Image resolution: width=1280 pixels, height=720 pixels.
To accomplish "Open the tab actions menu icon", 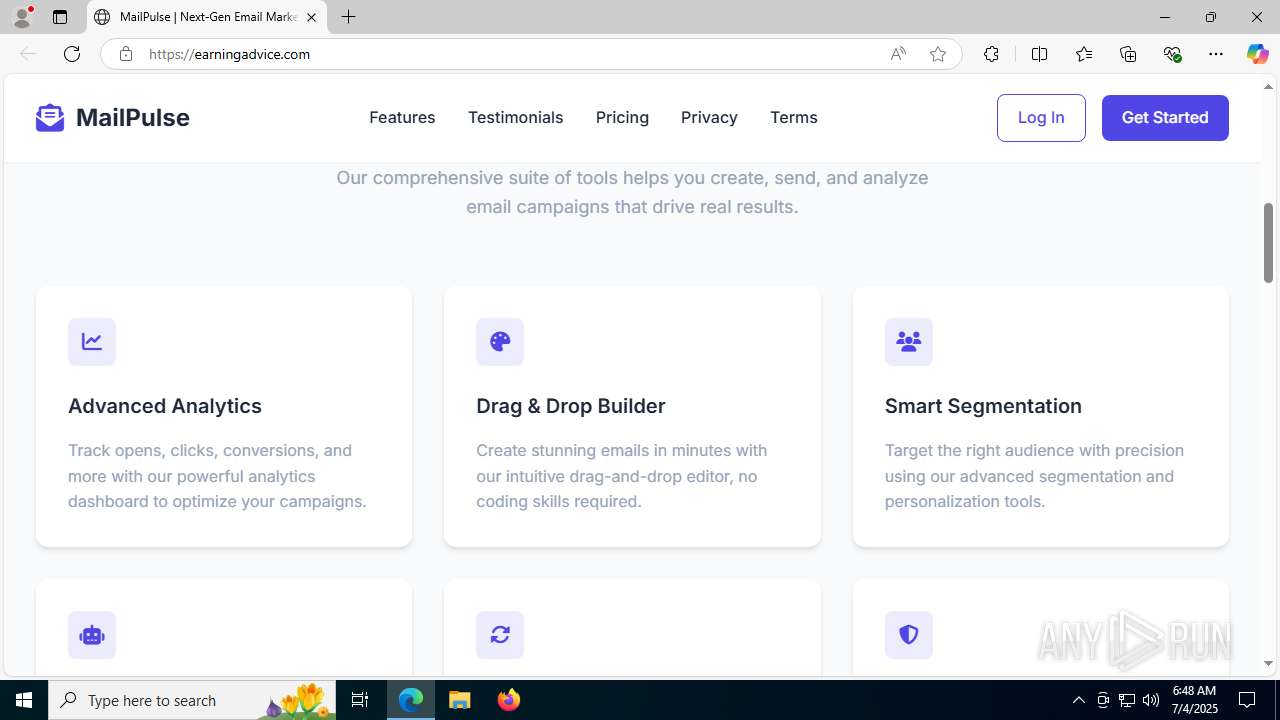I will [x=60, y=17].
